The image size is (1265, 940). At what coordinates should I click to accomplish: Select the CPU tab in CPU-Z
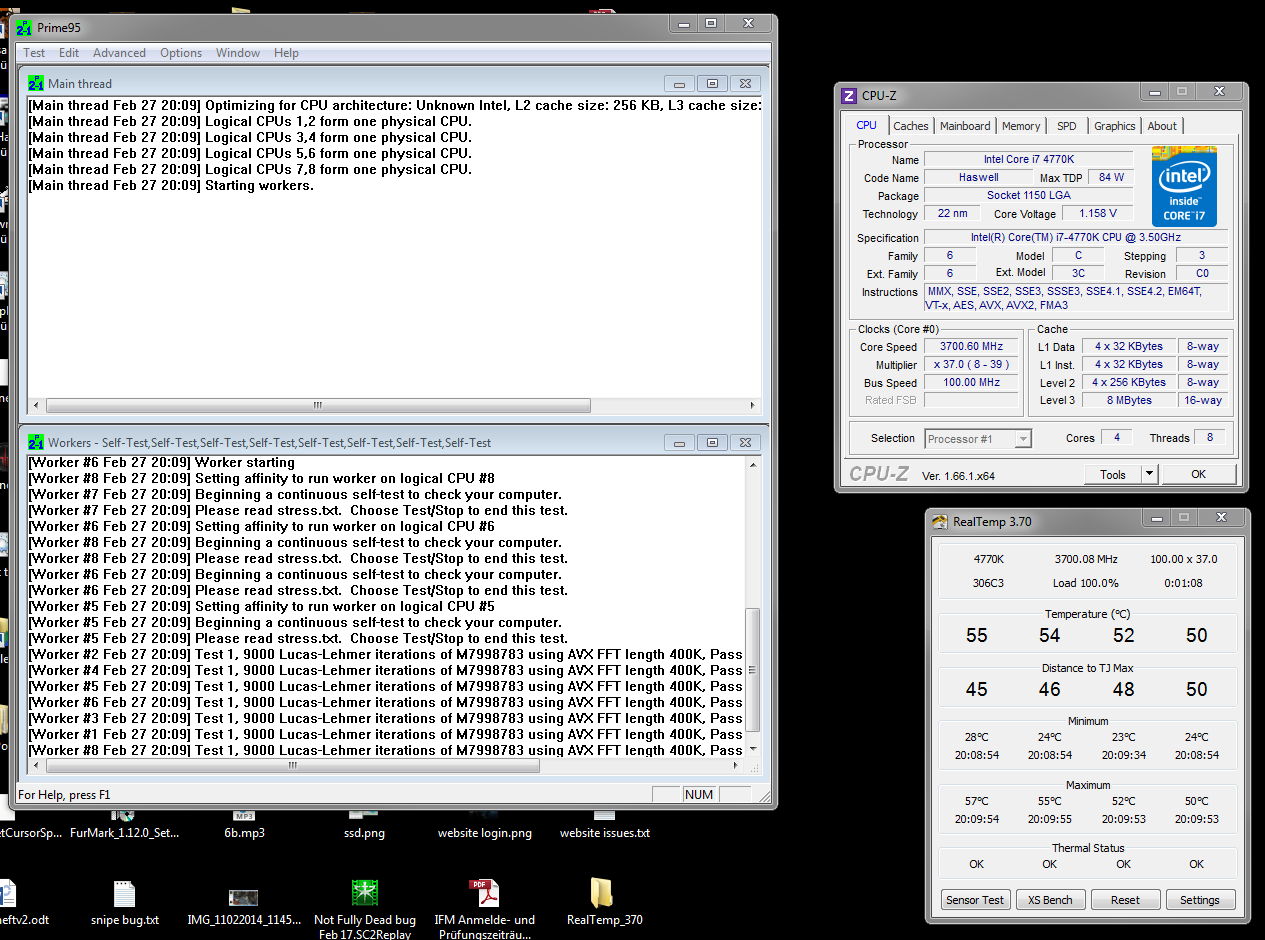click(x=866, y=125)
